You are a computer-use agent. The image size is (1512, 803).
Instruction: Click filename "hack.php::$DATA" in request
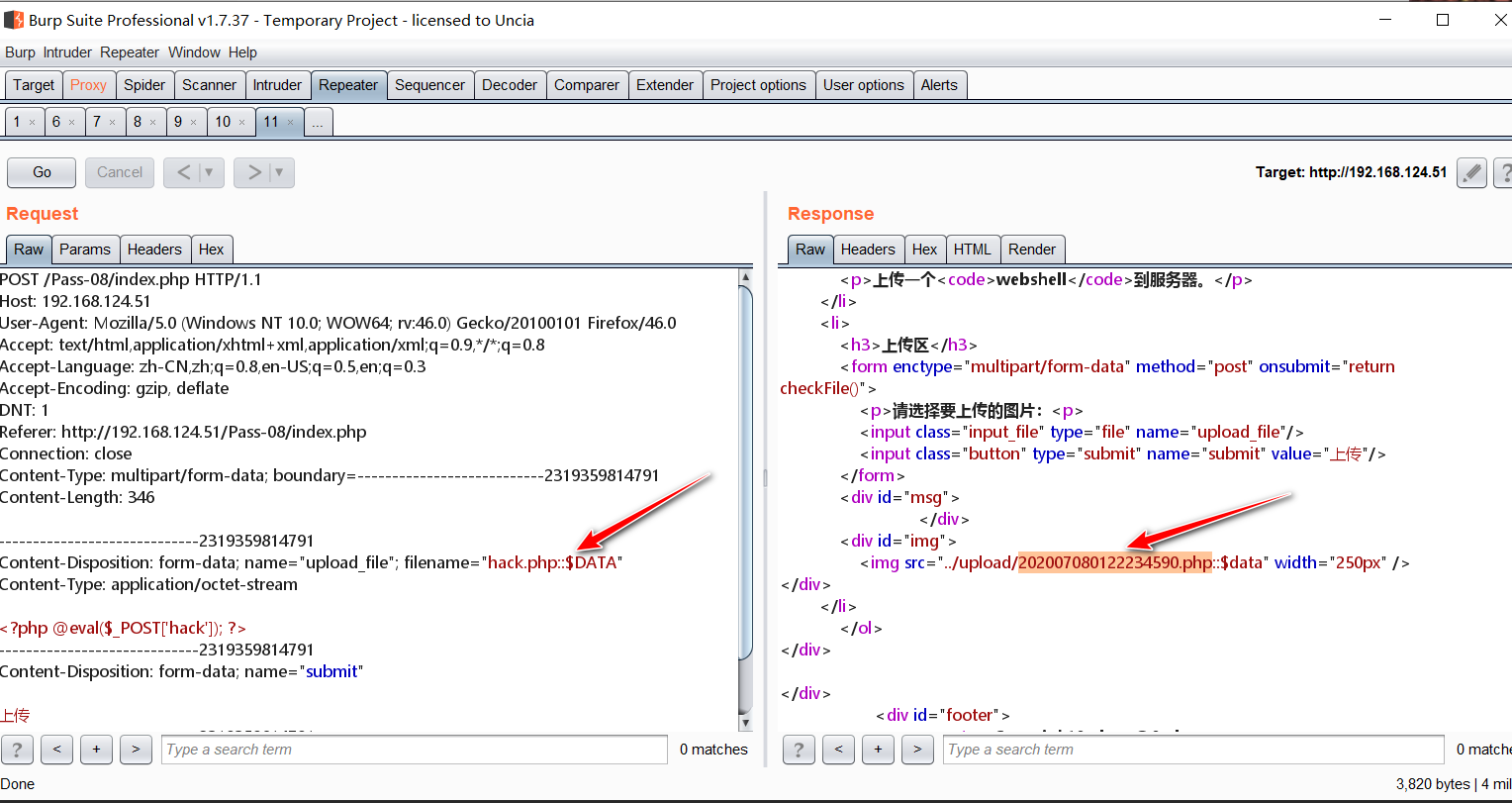(x=552, y=562)
